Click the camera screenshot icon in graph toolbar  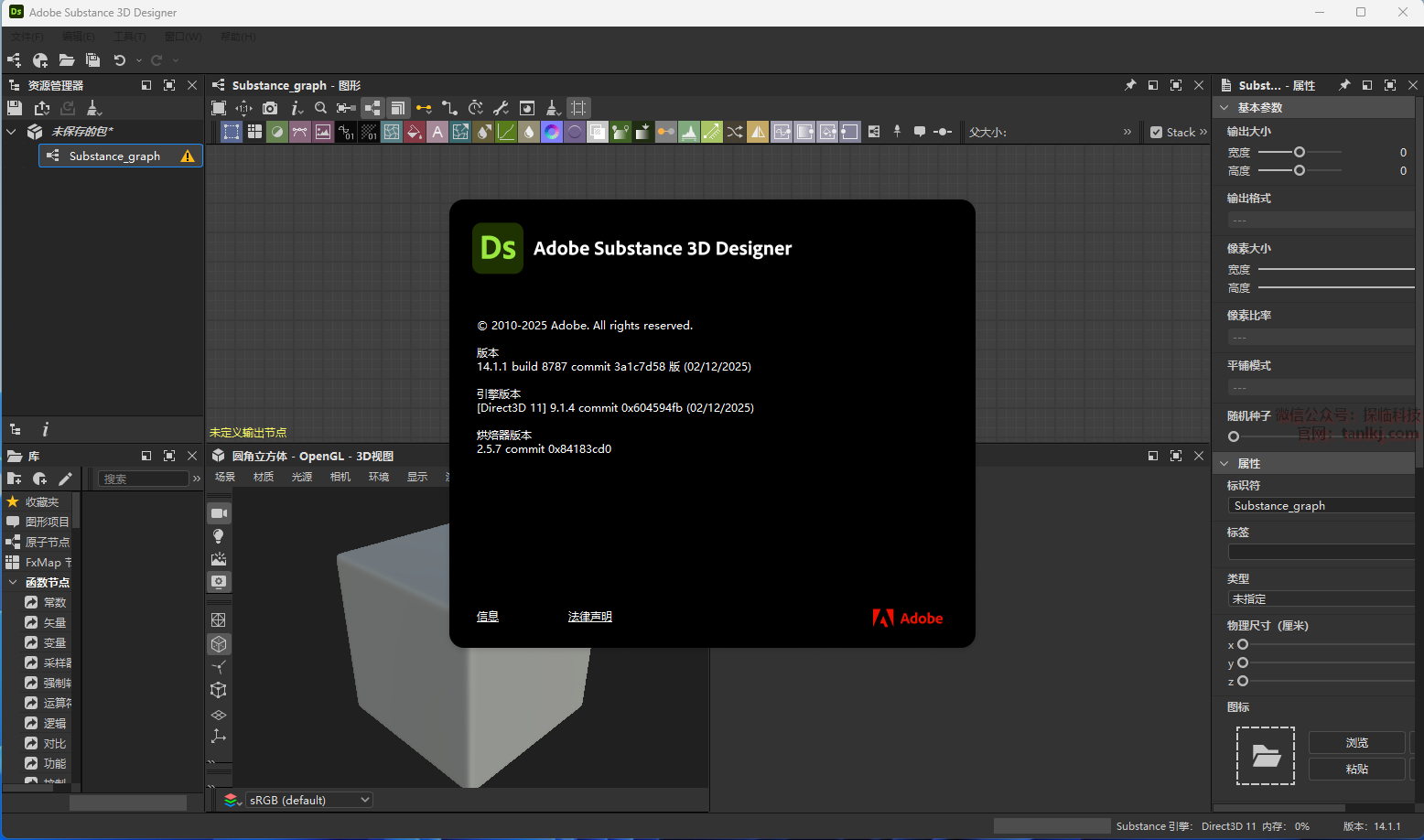click(270, 108)
